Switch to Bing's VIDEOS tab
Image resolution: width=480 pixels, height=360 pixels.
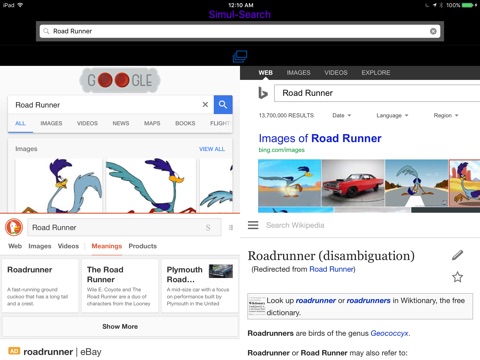(x=336, y=73)
